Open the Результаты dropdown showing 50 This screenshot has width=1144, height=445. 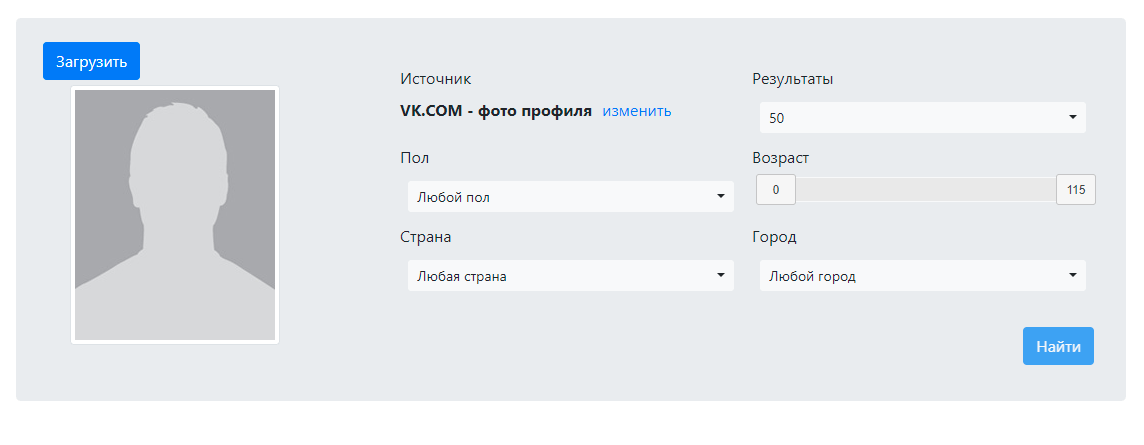point(921,117)
